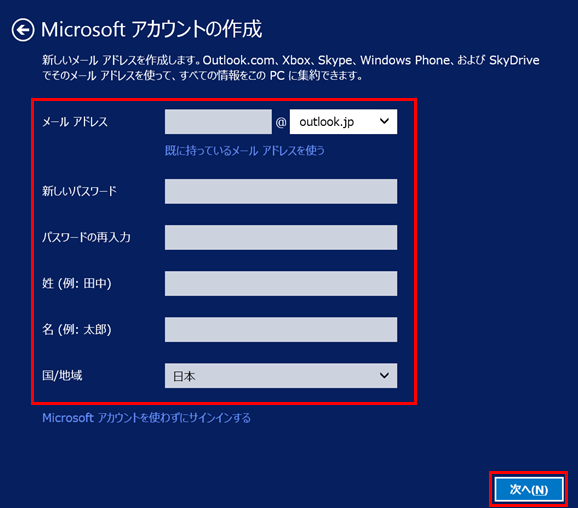The width and height of the screenshot is (578, 508).
Task: Click the 姓 (例: 田中) label
Action: [x=77, y=283]
